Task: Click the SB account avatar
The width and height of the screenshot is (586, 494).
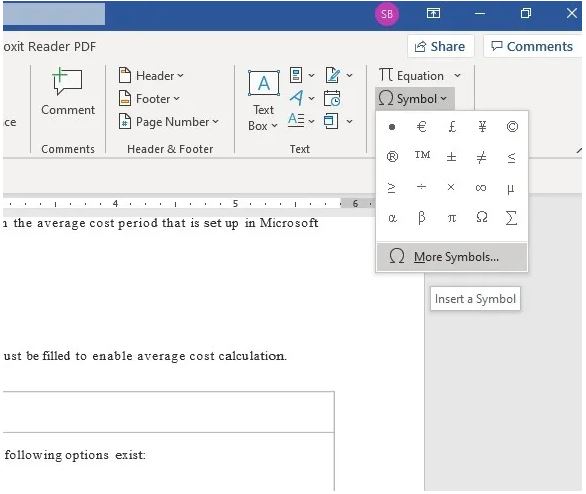Action: (387, 14)
